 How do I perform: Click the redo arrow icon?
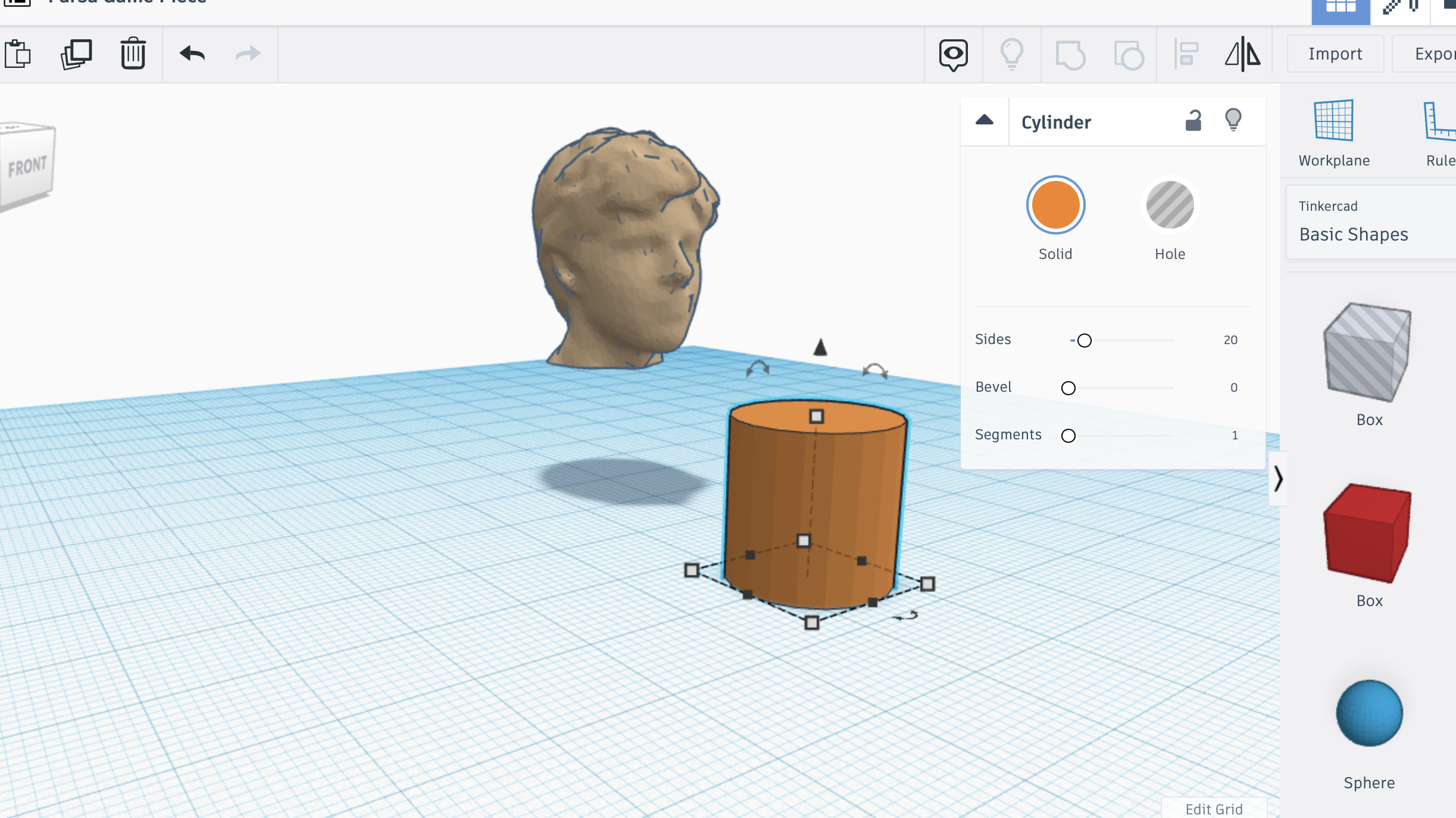click(x=248, y=54)
